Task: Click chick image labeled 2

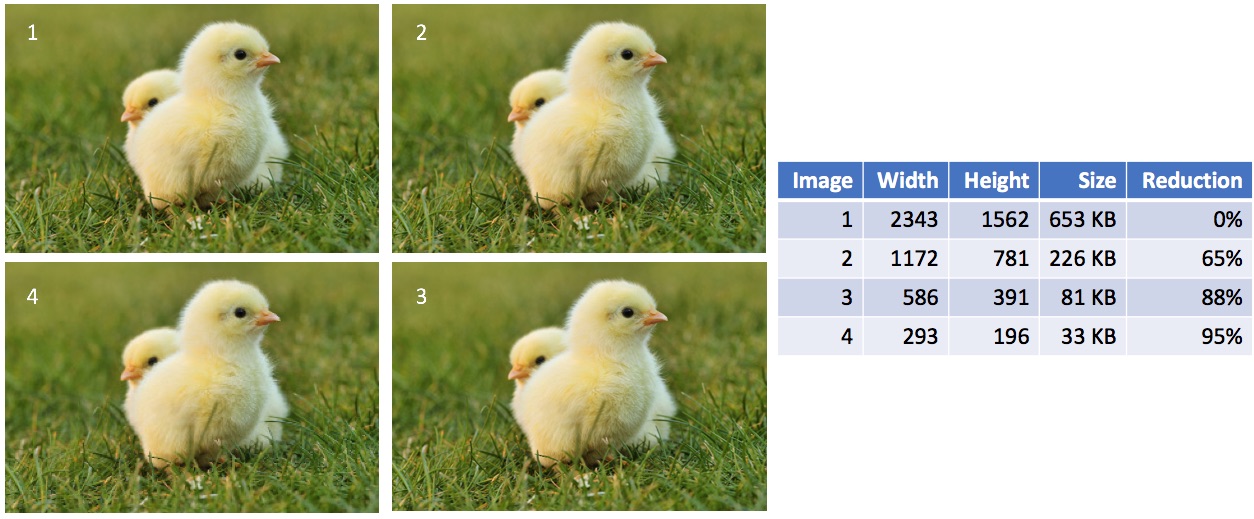Action: (579, 128)
